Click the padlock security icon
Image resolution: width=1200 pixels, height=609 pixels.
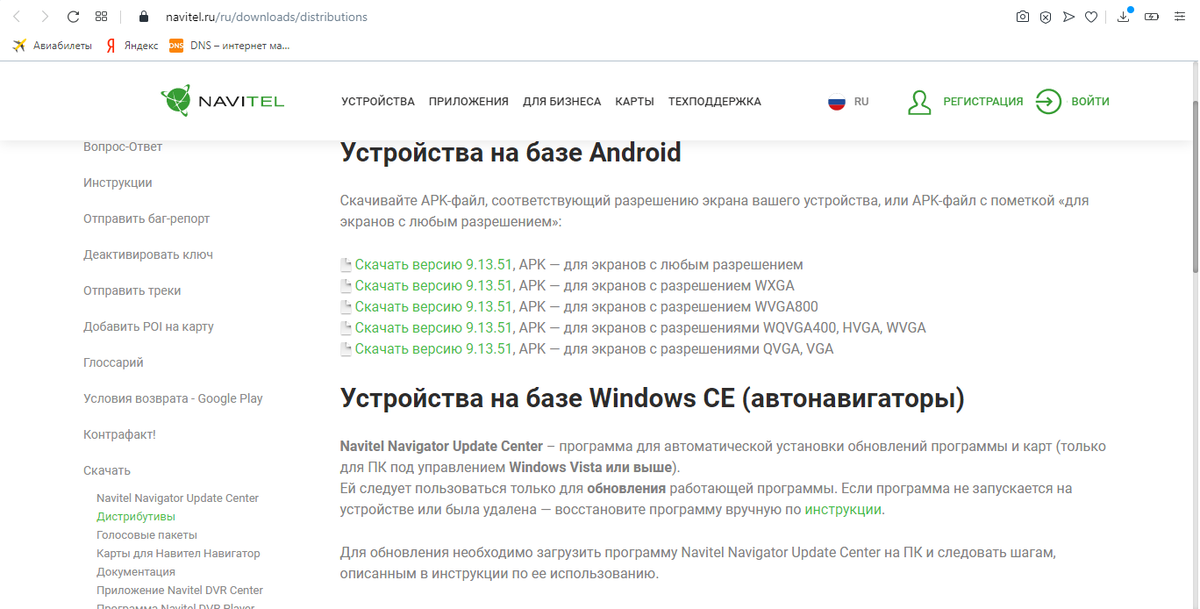click(143, 17)
